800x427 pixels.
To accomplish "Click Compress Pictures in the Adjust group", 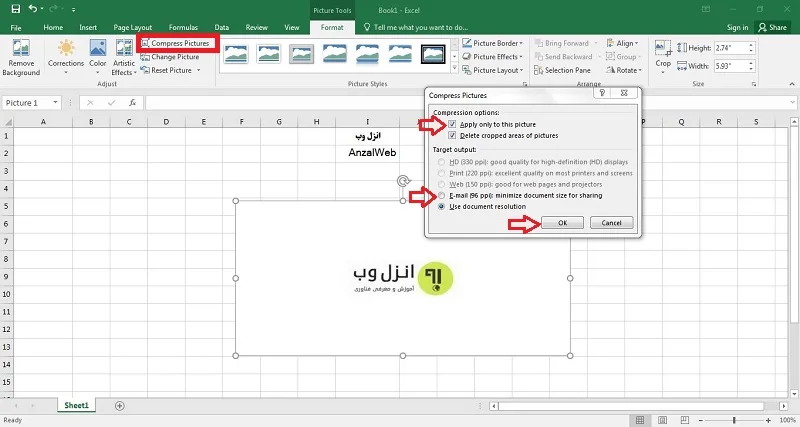I will pyautogui.click(x=176, y=43).
